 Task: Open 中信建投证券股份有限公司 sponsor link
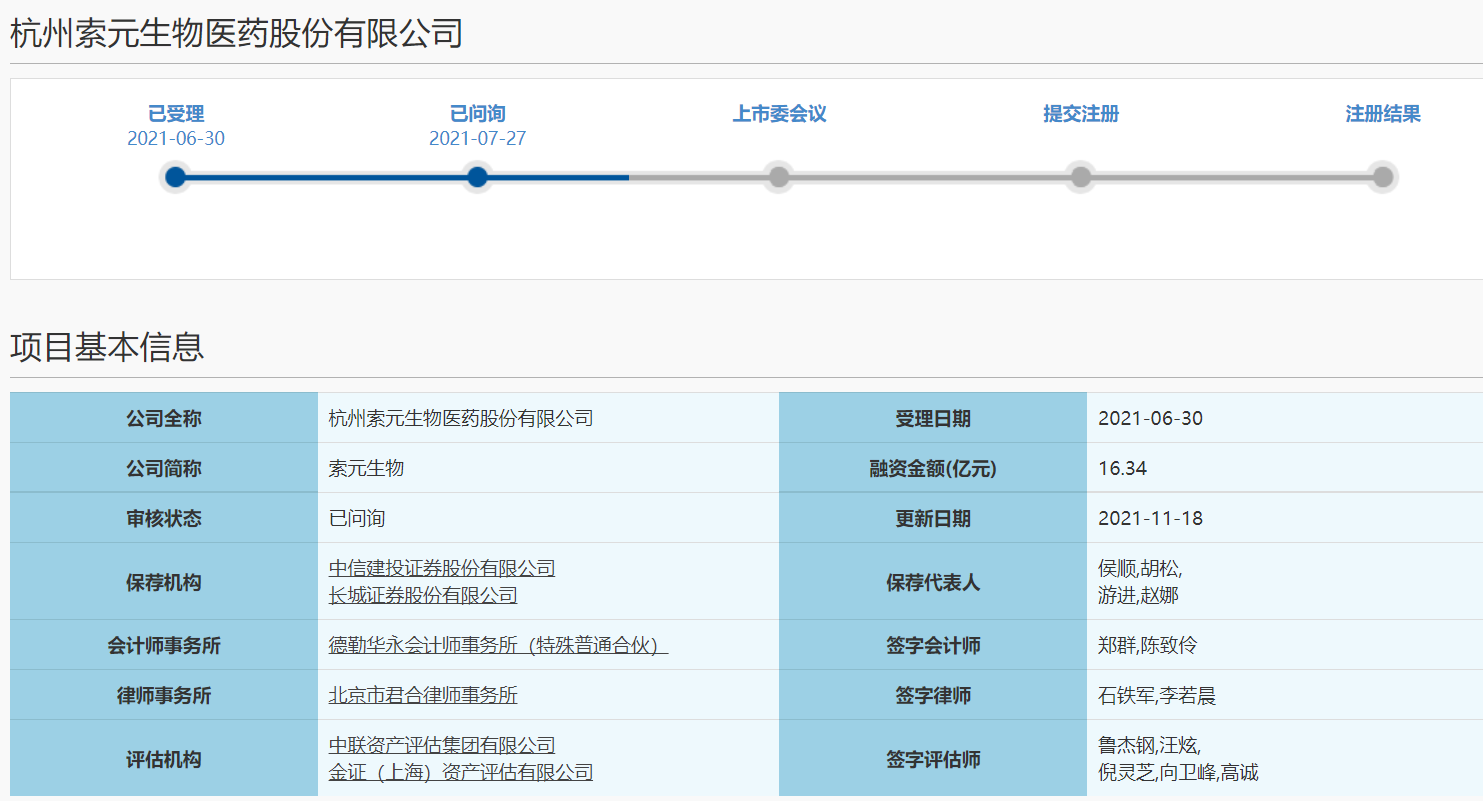coord(442,569)
